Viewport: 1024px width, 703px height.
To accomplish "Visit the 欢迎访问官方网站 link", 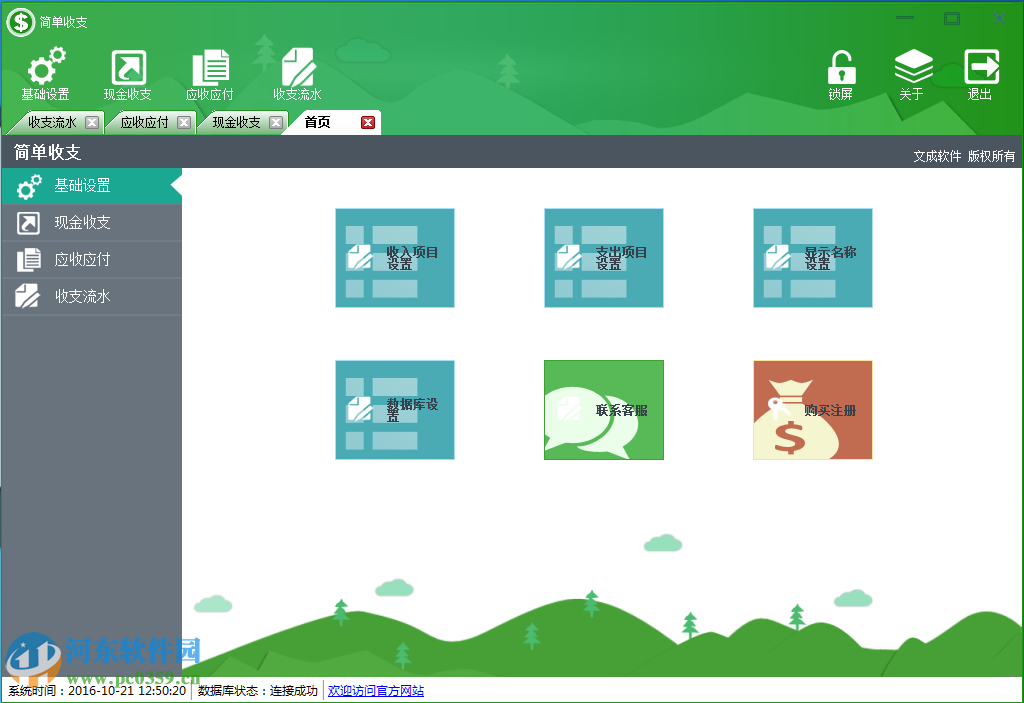I will [x=376, y=691].
